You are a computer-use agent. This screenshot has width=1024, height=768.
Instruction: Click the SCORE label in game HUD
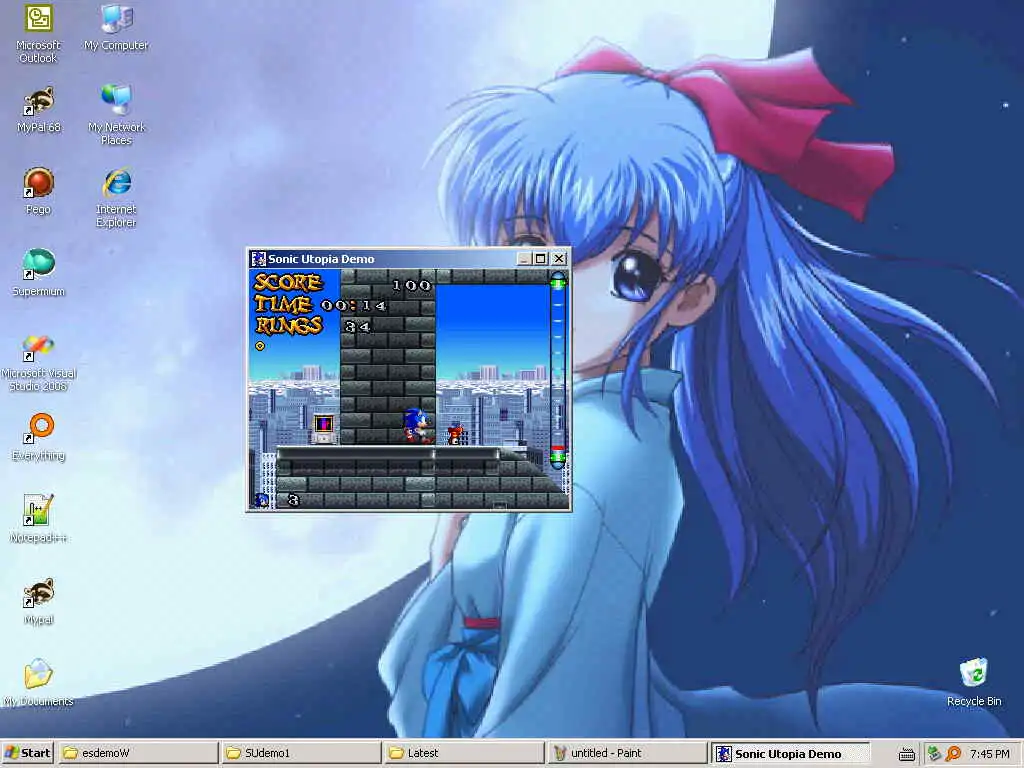pos(288,283)
